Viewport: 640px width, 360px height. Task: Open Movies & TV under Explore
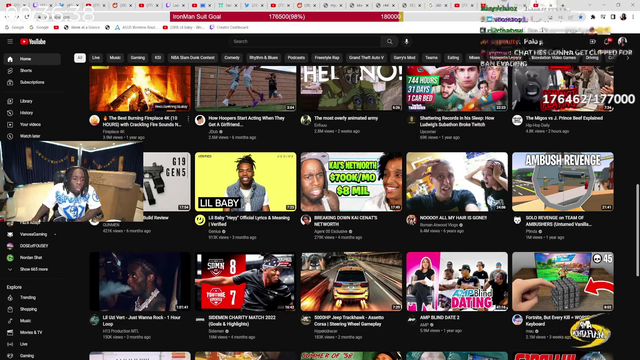coord(32,333)
